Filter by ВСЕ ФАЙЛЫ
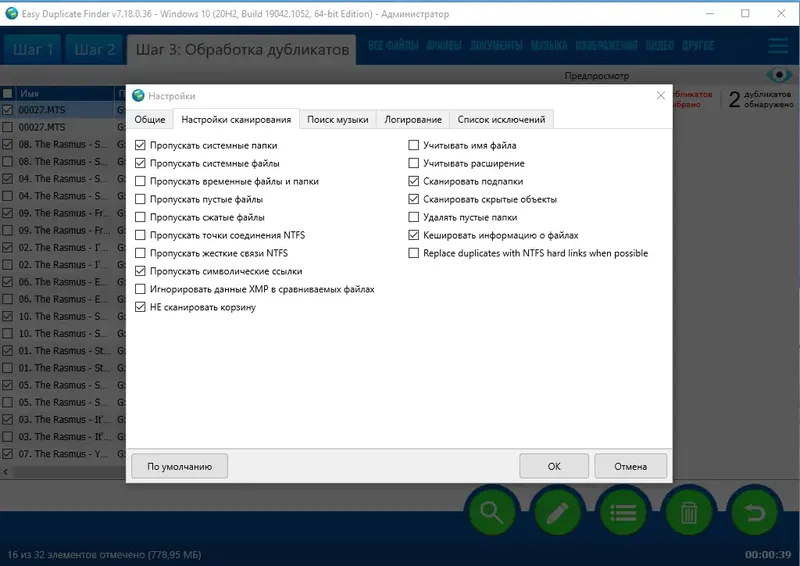The width and height of the screenshot is (800, 566). coord(393,45)
